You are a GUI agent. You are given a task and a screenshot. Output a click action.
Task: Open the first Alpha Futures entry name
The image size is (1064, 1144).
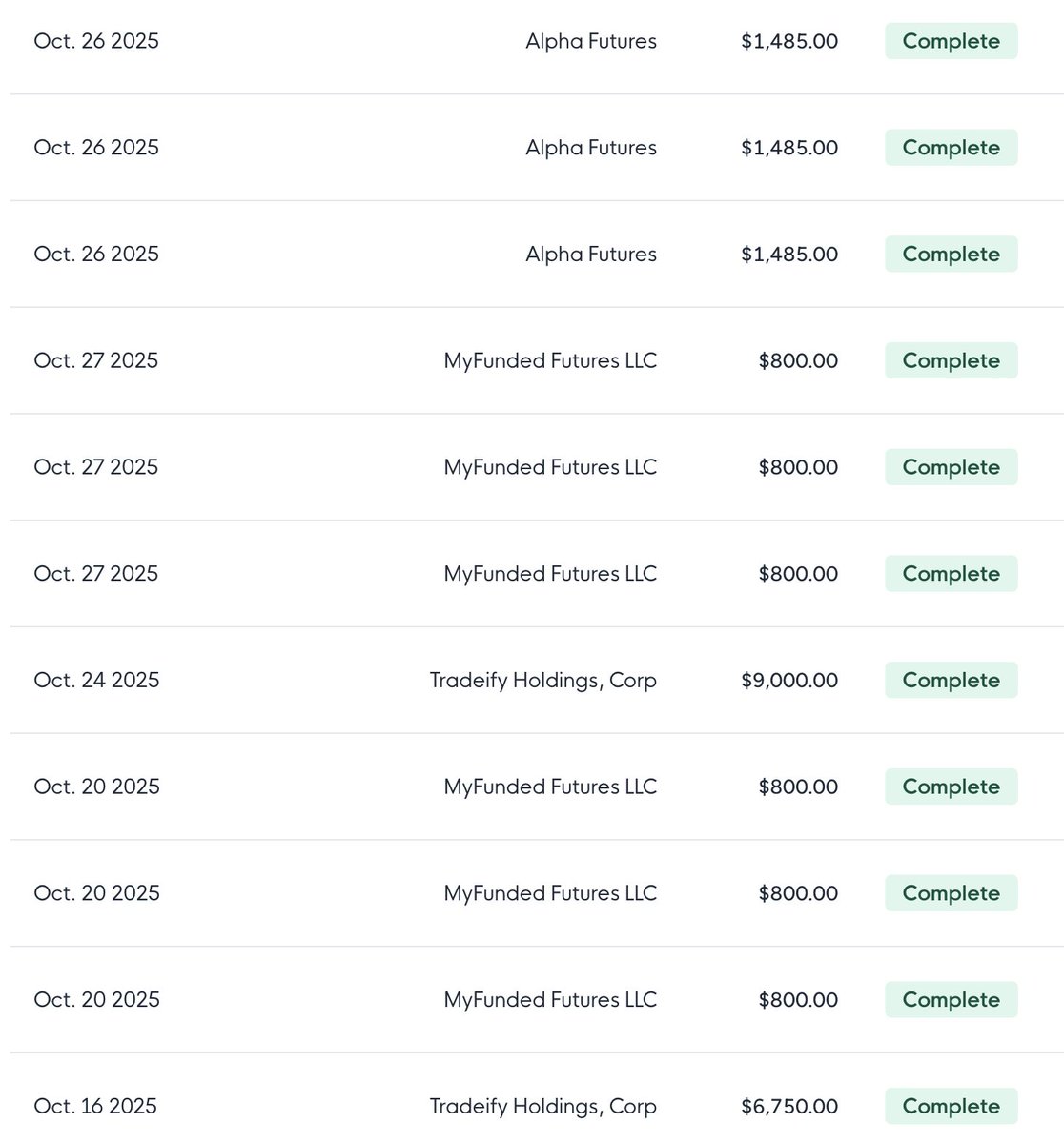[x=591, y=41]
